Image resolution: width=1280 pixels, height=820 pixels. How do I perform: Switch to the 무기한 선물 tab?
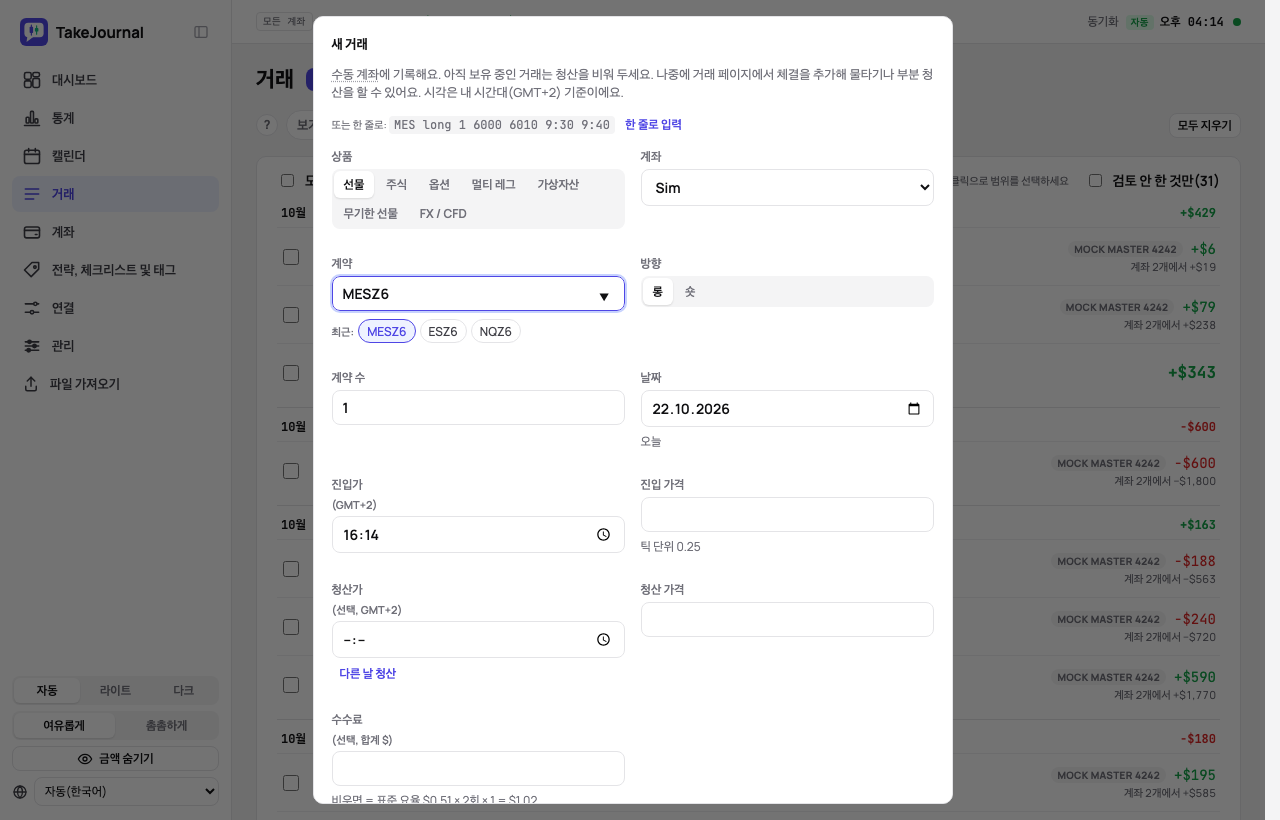370,213
